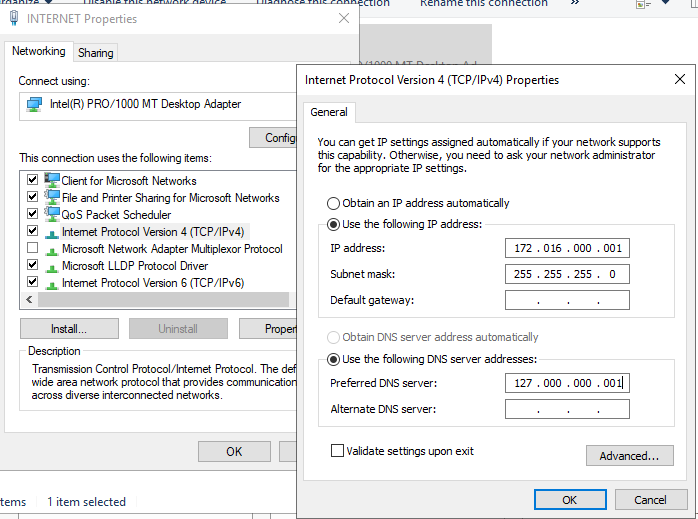This screenshot has height=519, width=698.
Task: Click the Multiplexor Protocol item icon
Action: 52,251
